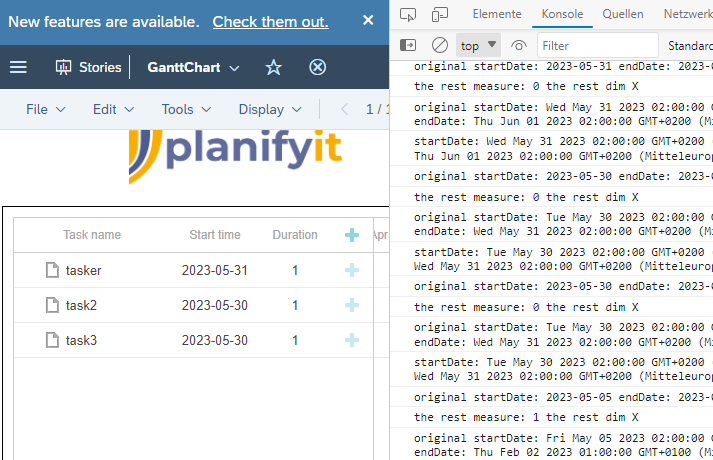The height and width of the screenshot is (460, 713).
Task: Close the story with circled X icon
Action: pos(317,67)
